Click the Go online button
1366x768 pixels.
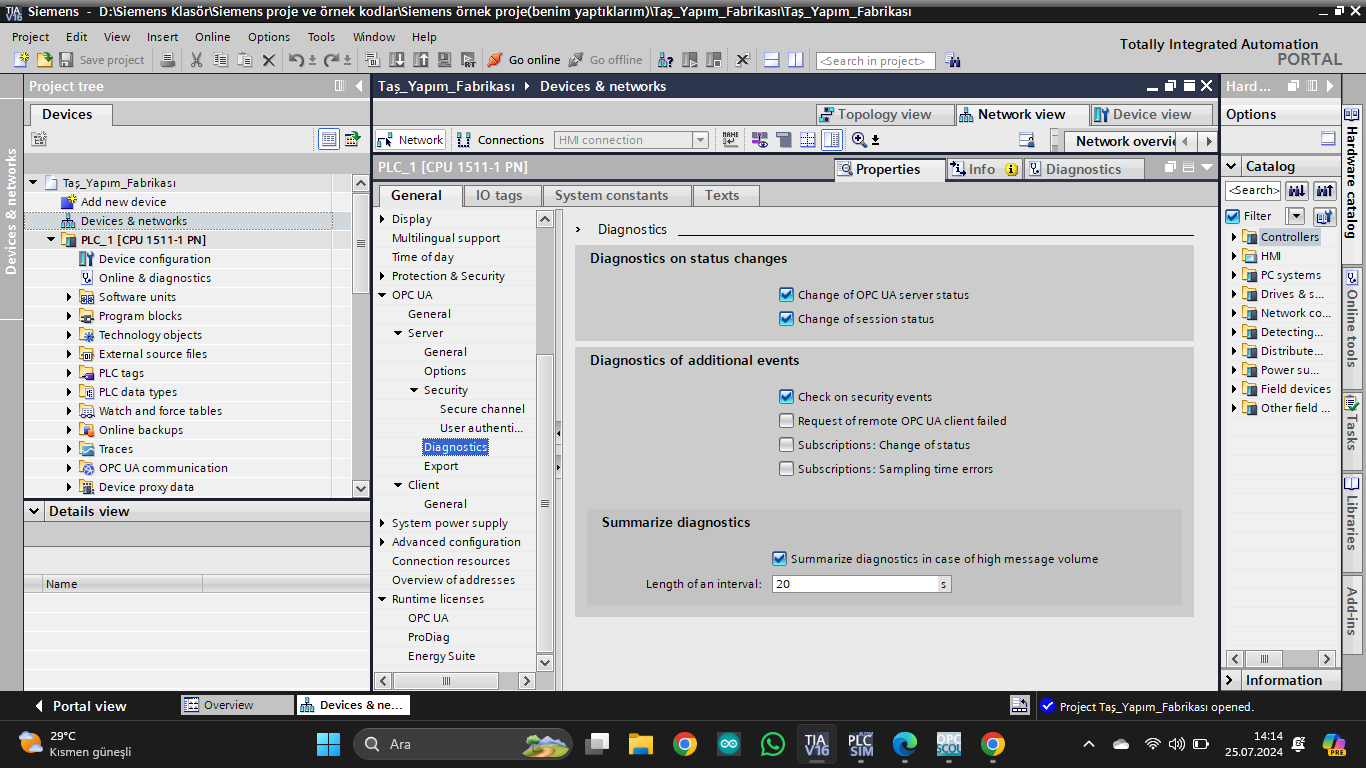[524, 60]
